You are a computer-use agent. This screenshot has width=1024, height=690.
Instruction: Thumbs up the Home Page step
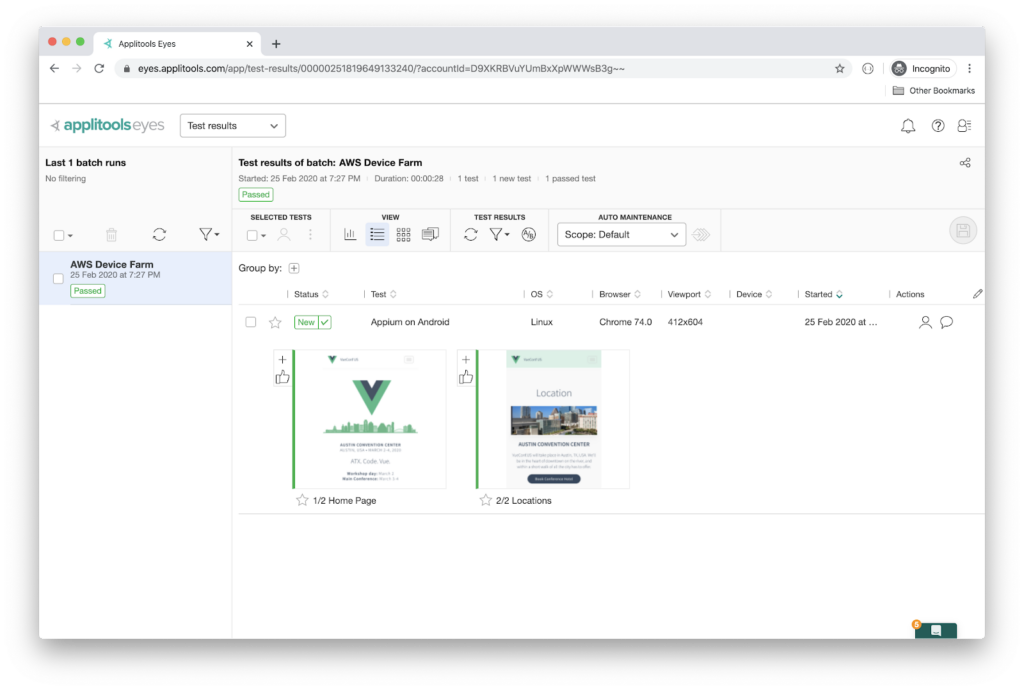[282, 377]
